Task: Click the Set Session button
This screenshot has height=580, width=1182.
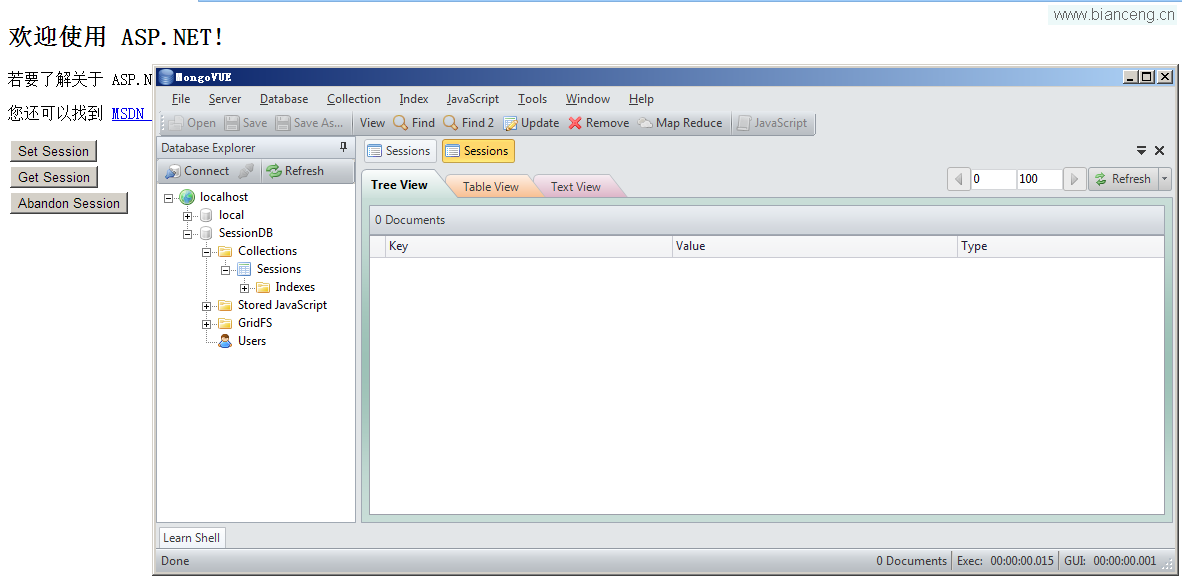Action: point(54,151)
